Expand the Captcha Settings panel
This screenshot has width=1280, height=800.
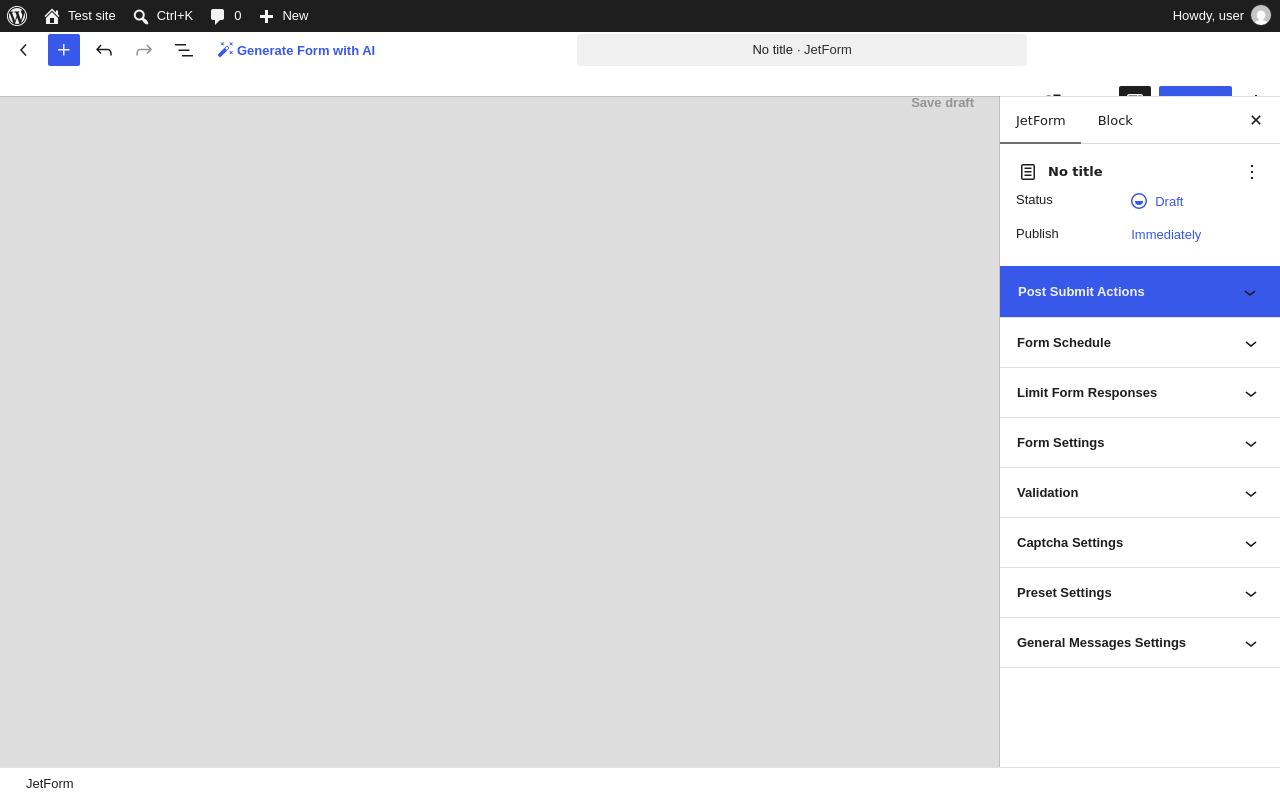[x=1140, y=543]
